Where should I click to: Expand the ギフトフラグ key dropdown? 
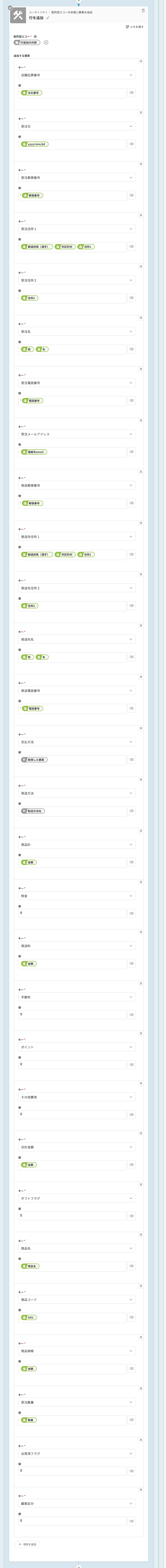(77, 1199)
